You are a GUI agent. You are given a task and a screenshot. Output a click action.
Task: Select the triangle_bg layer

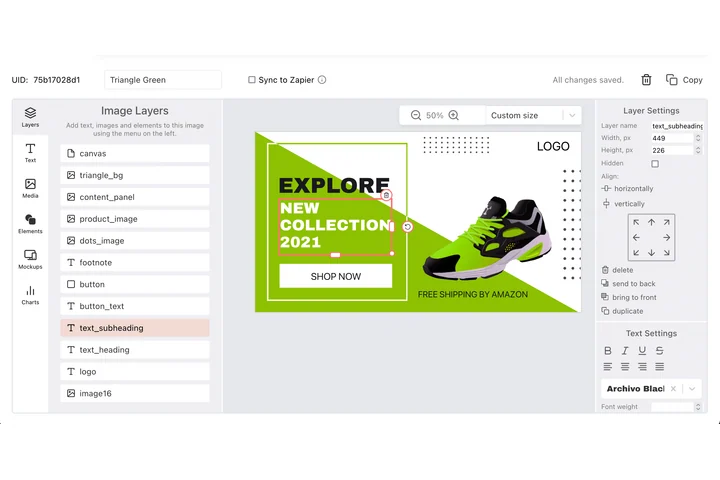pos(135,175)
